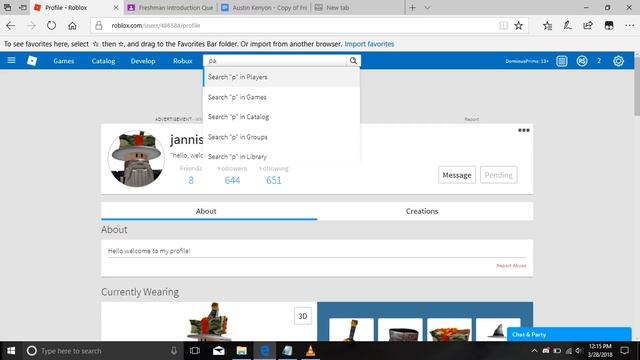
Task: Click the Roblox logo home icon
Action: 32,61
